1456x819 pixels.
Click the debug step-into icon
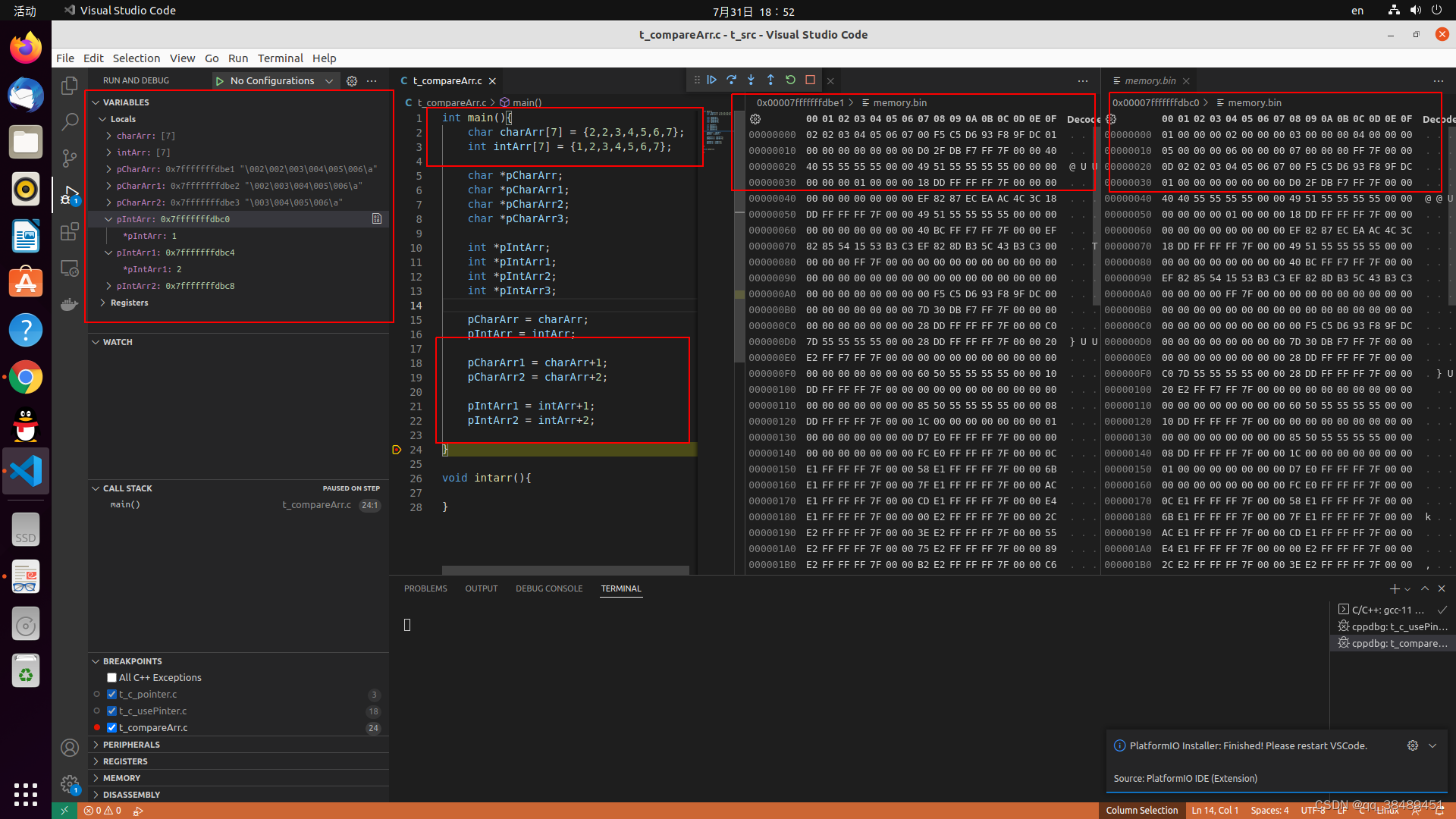tap(752, 80)
